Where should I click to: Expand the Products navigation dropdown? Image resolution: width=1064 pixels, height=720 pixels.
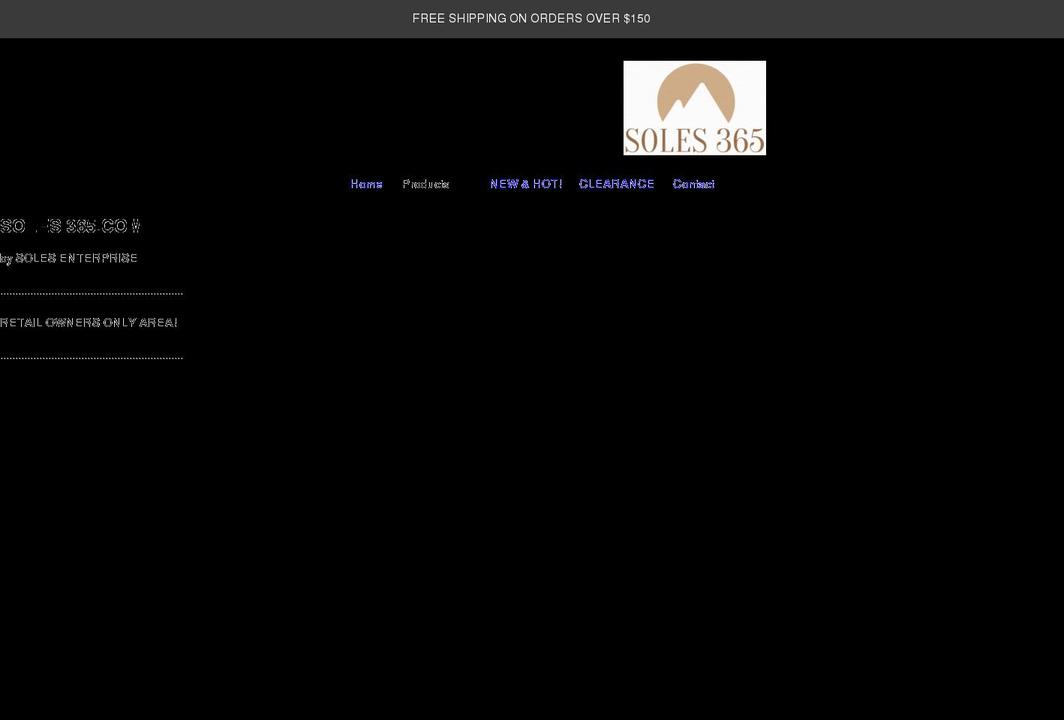pos(427,183)
